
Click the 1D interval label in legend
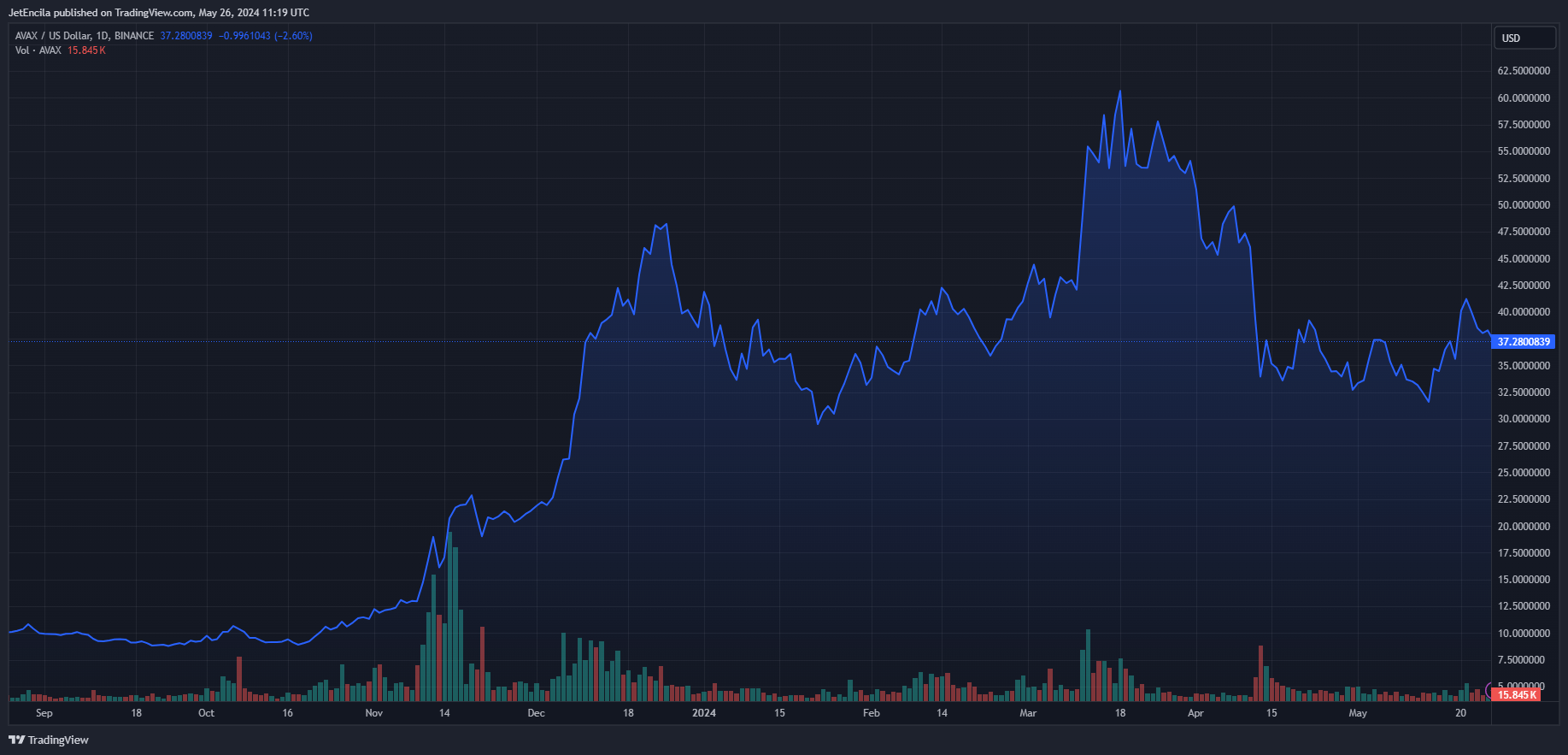click(103, 36)
